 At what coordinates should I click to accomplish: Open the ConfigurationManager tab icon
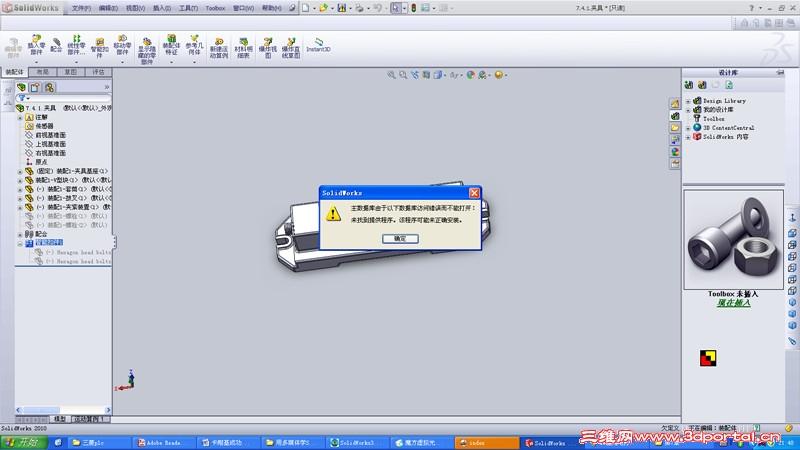tap(49, 87)
